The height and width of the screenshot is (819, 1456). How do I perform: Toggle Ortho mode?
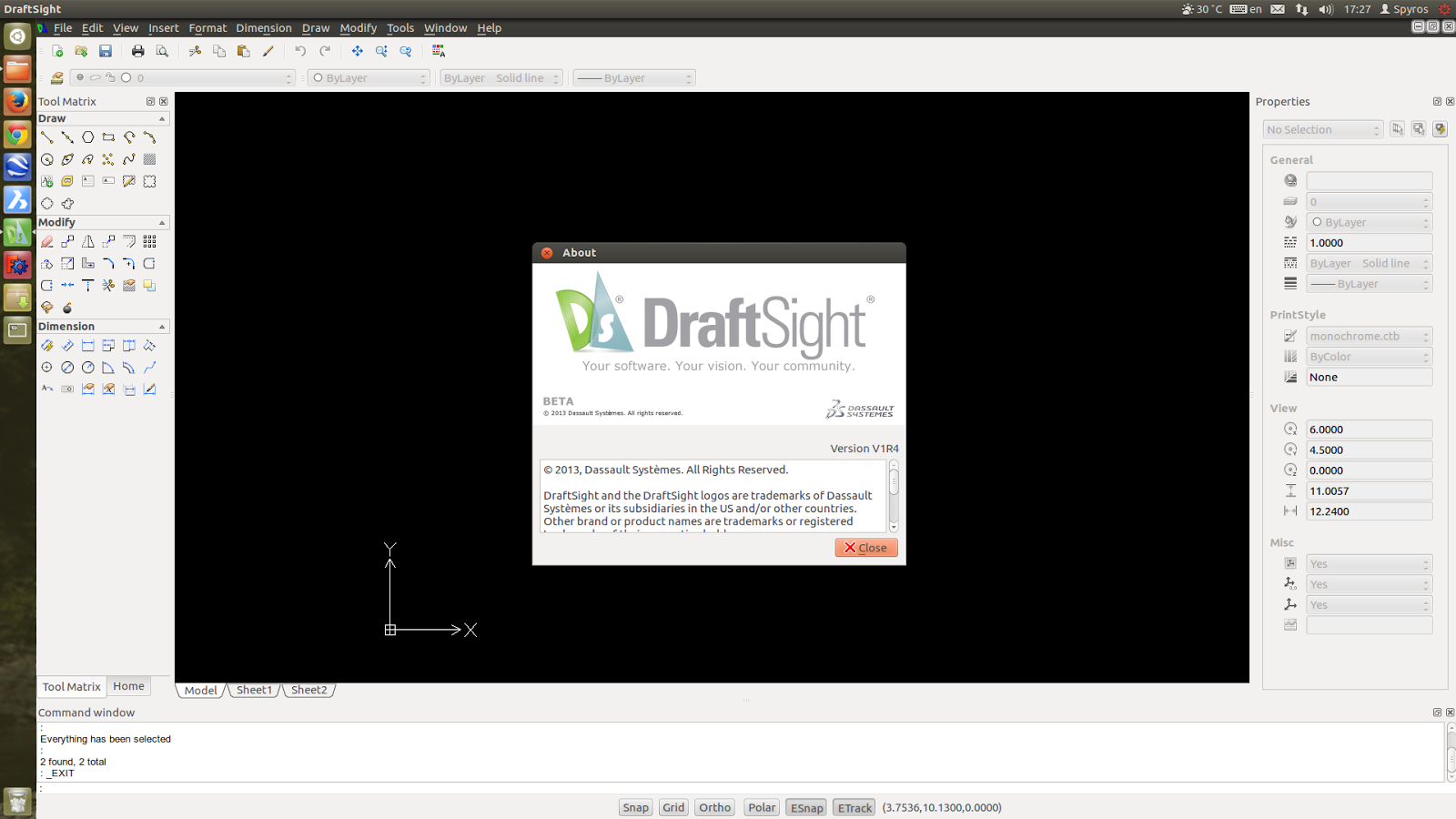pos(715,807)
